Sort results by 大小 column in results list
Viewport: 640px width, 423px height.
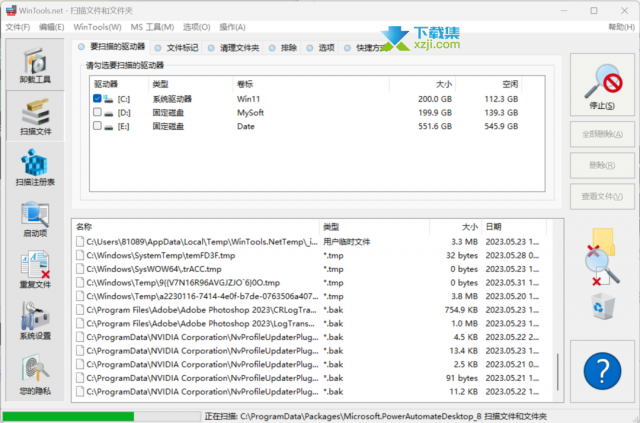456,227
